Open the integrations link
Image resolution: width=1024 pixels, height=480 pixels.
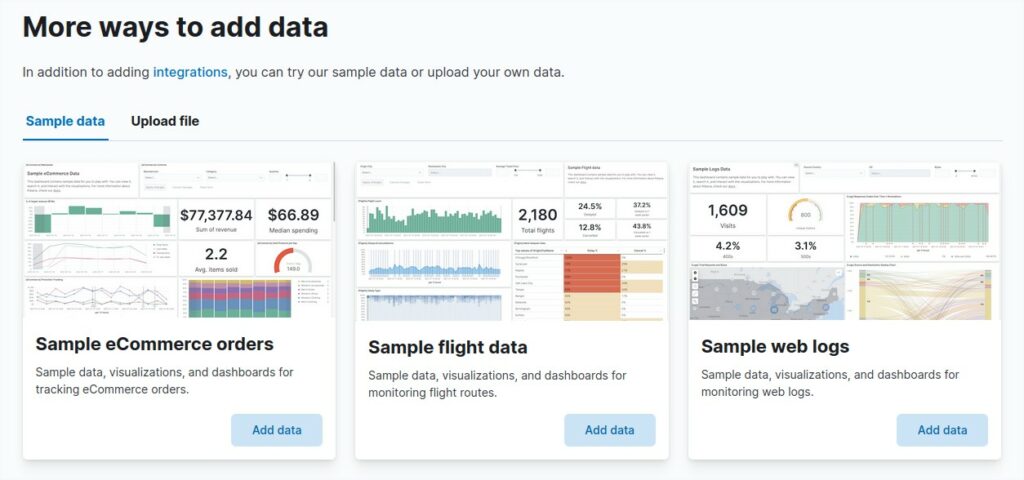coord(190,72)
